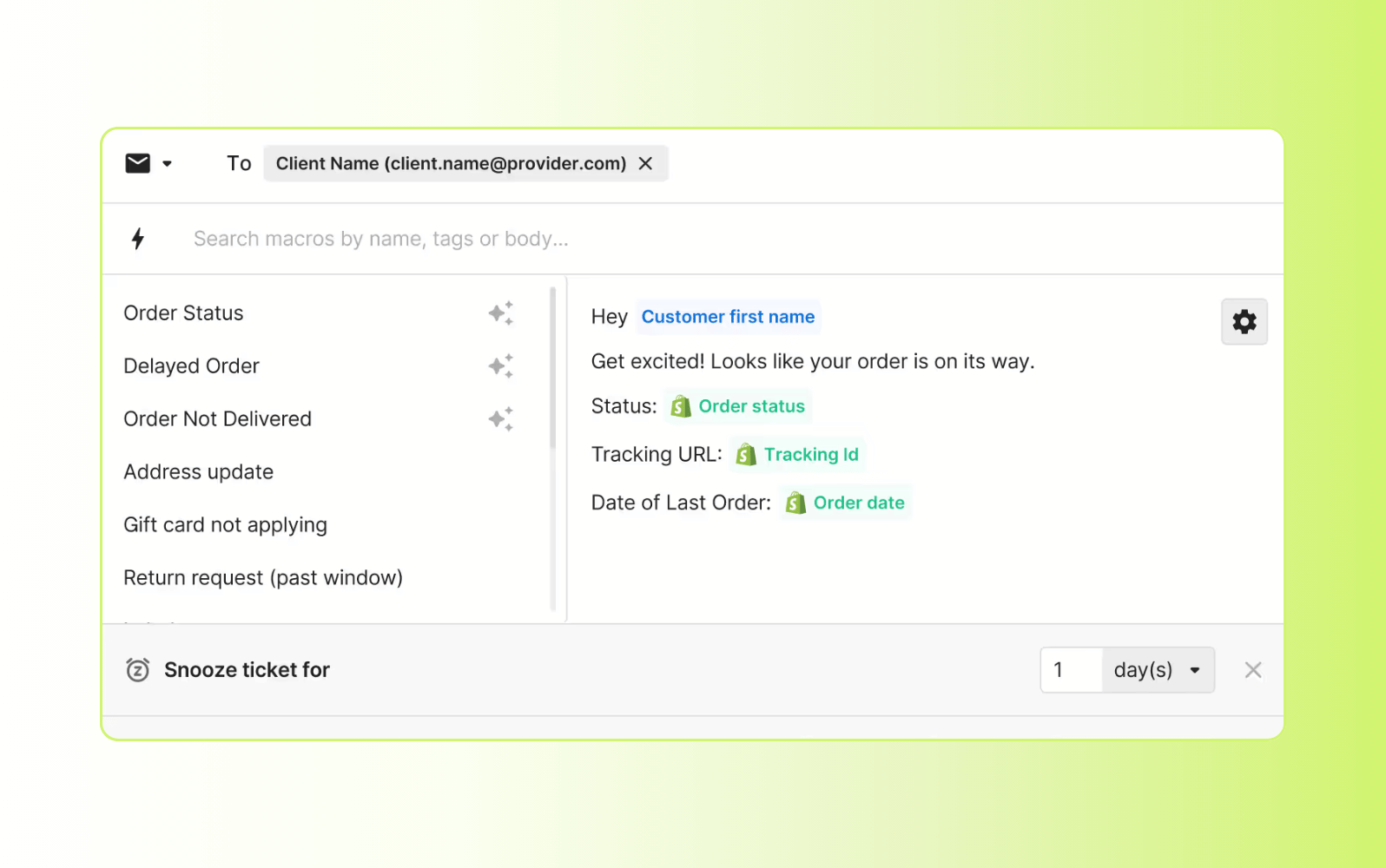Click the macro list scrollbar
This screenshot has width=1386, height=868.
553,368
